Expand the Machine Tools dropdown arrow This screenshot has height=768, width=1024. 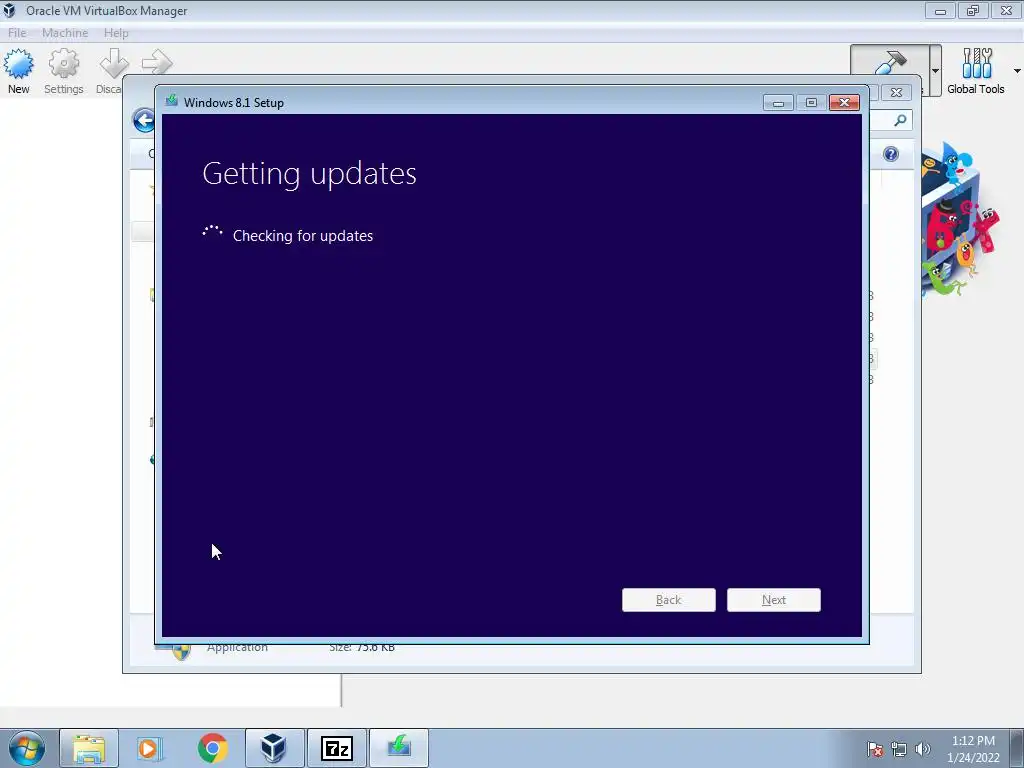click(935, 71)
